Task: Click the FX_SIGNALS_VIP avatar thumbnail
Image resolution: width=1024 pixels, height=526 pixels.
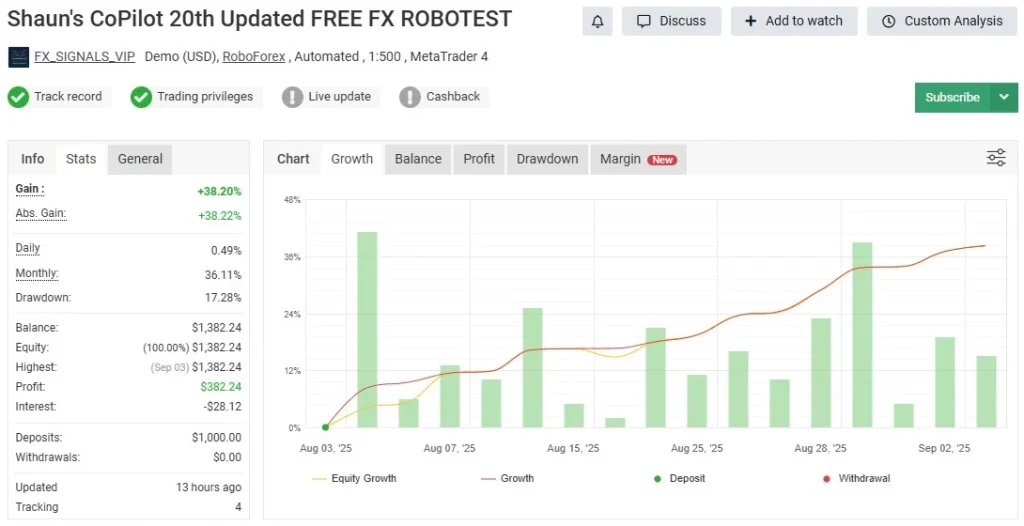Action: [18, 57]
